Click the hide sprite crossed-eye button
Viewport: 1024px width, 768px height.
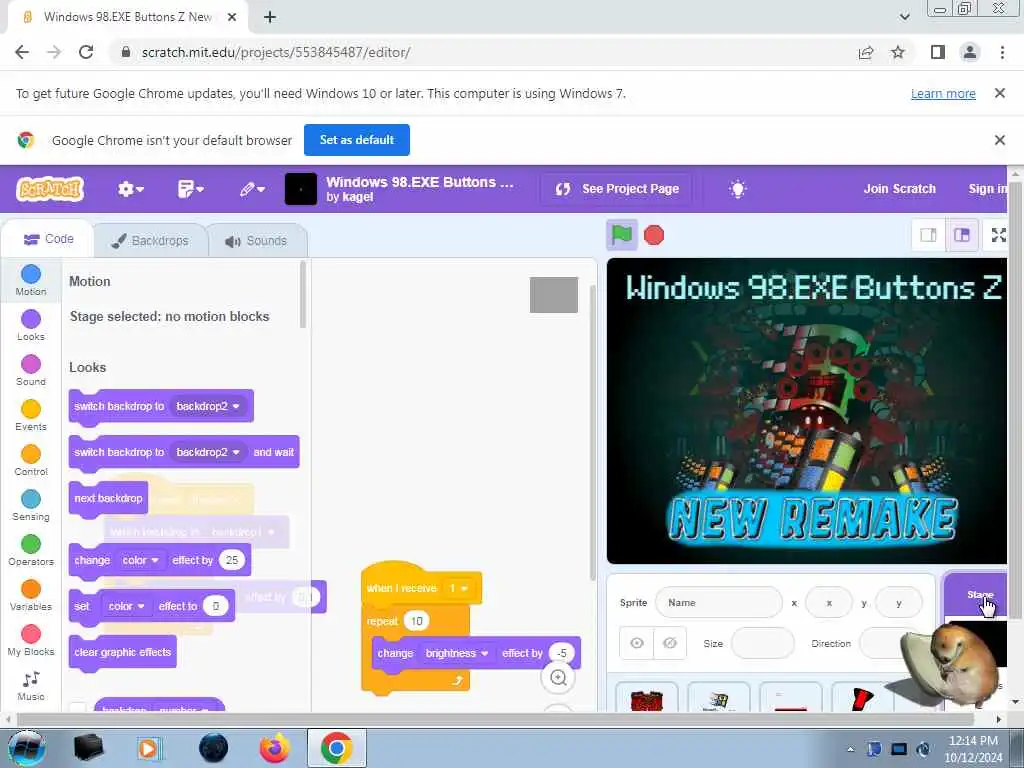pyautogui.click(x=670, y=643)
